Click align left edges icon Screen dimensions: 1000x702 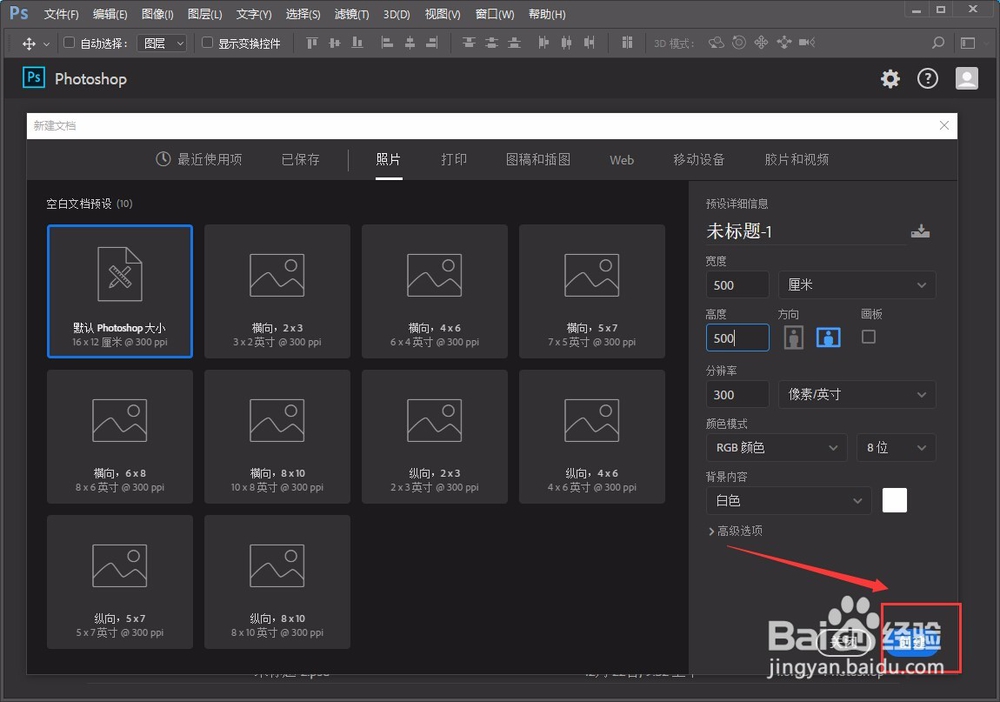(x=386, y=43)
